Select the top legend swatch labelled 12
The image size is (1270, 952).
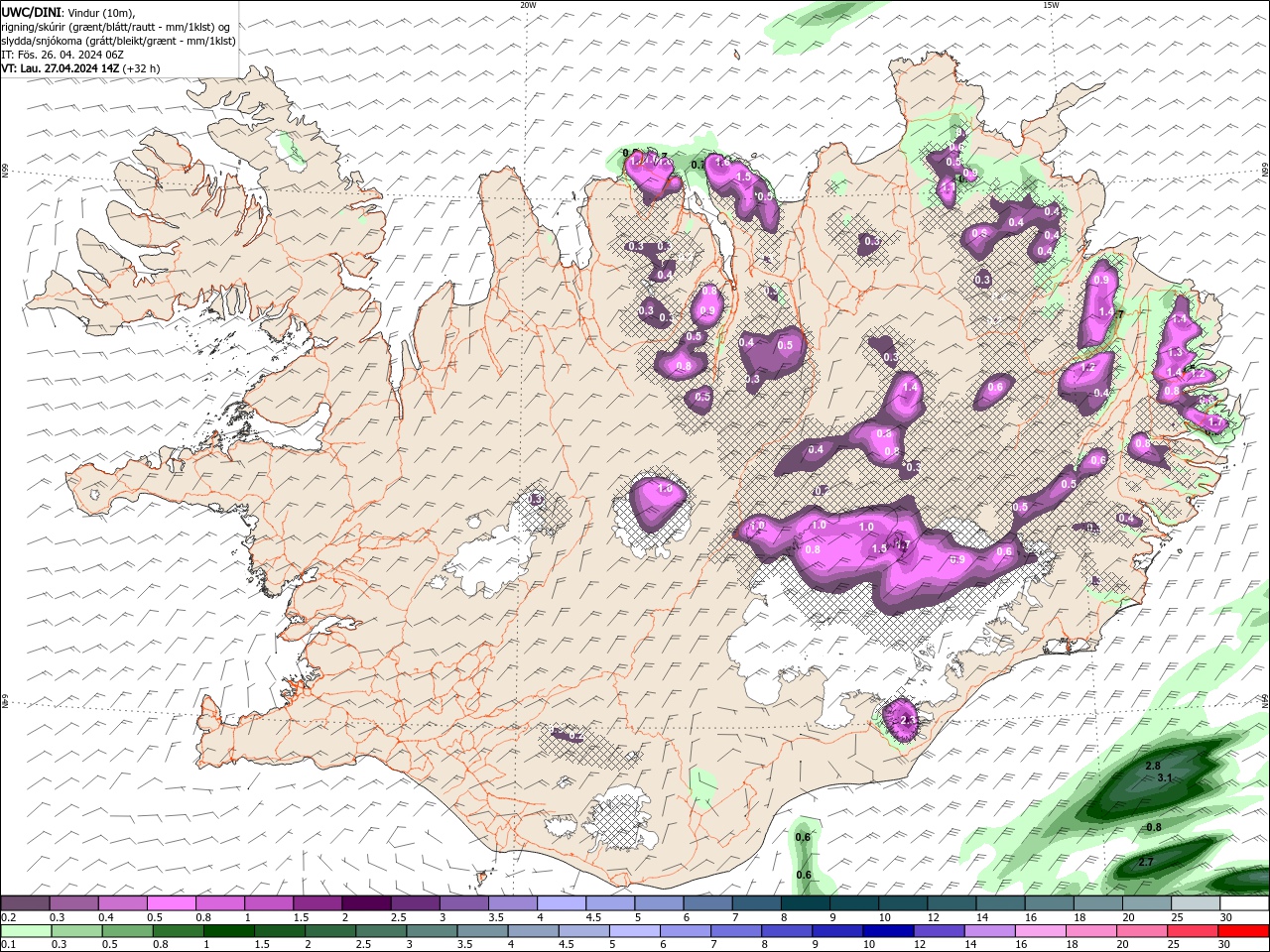[x=952, y=903]
